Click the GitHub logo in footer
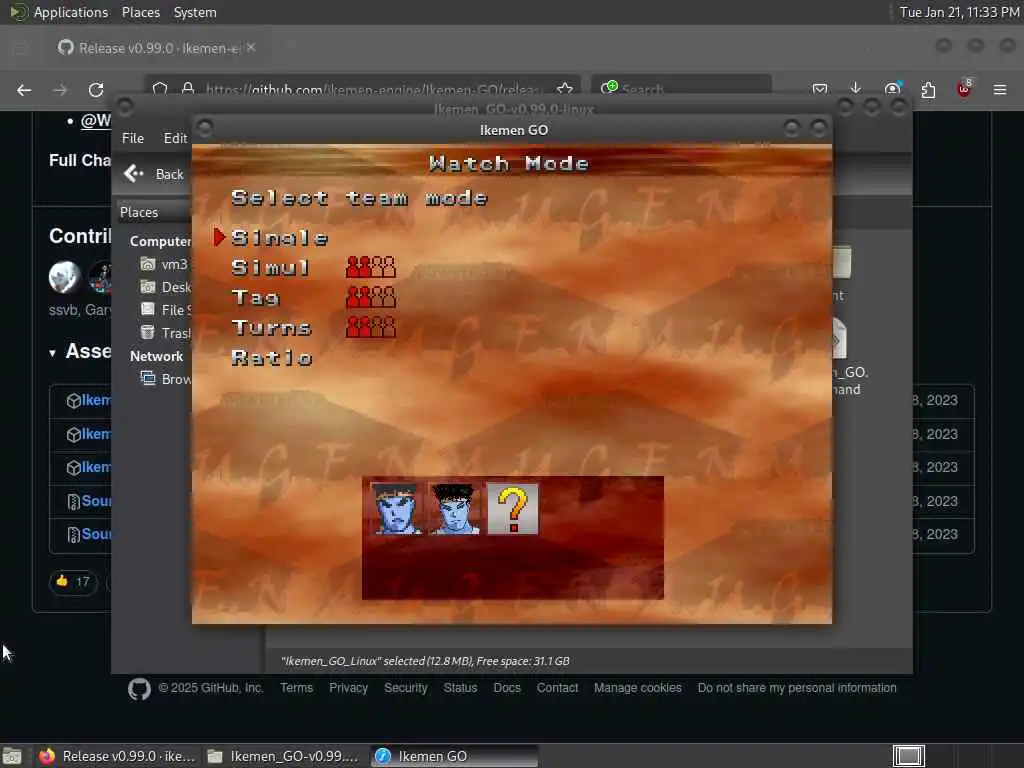The width and height of the screenshot is (1024, 768). coord(139,689)
